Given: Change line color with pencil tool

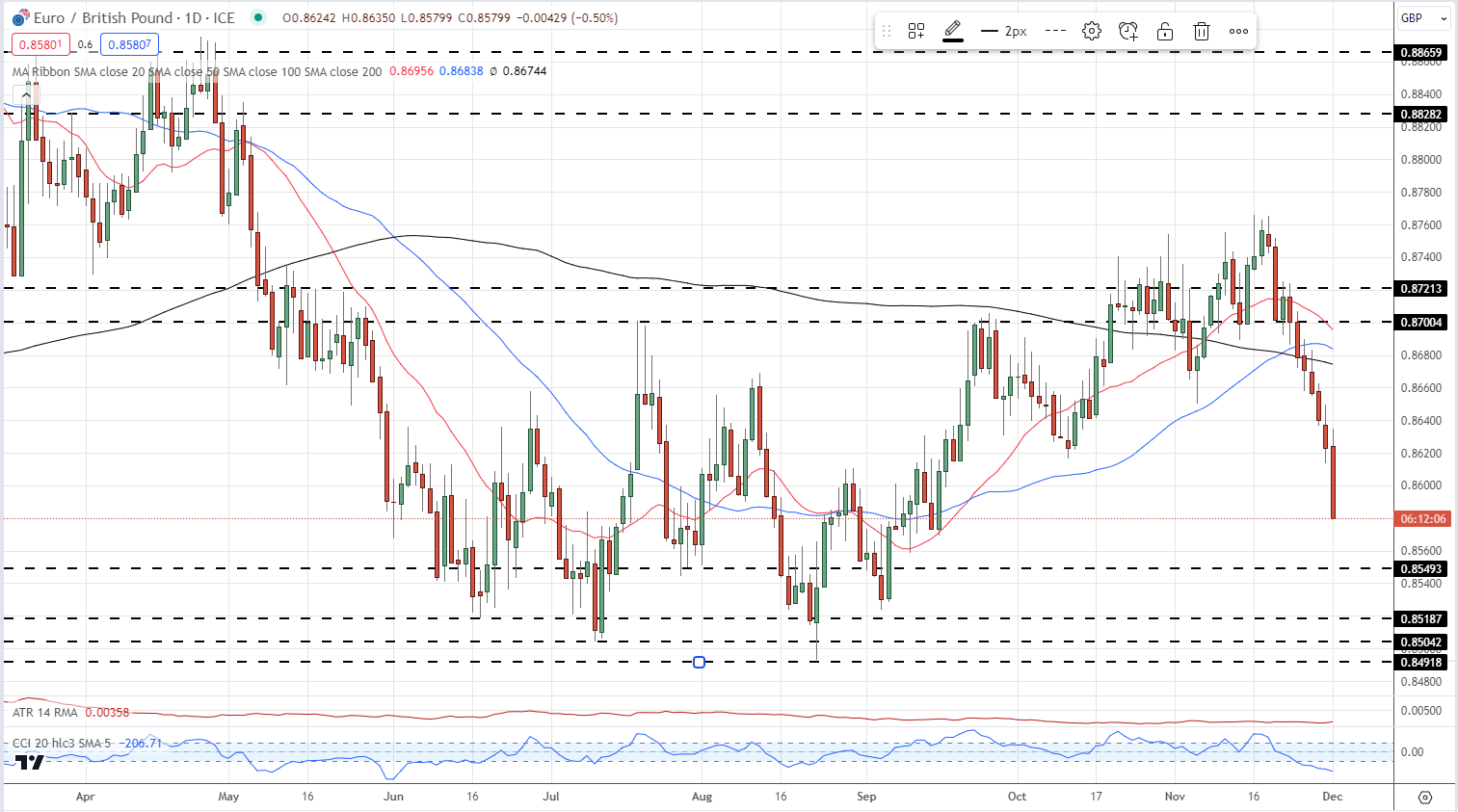Looking at the screenshot, I should tap(953, 31).
